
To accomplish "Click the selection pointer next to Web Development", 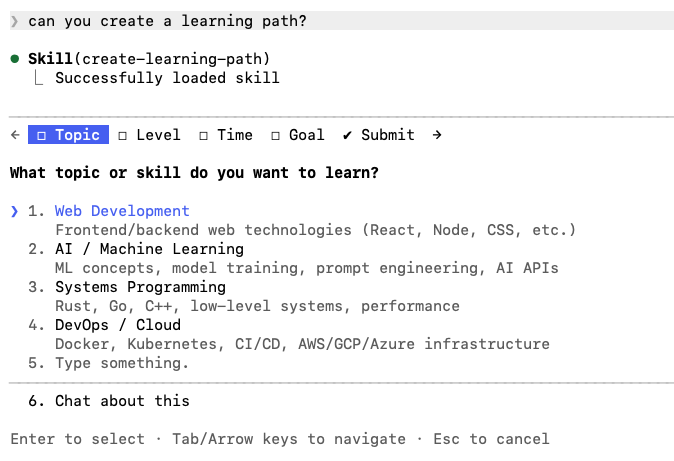I will pyautogui.click(x=14, y=211).
